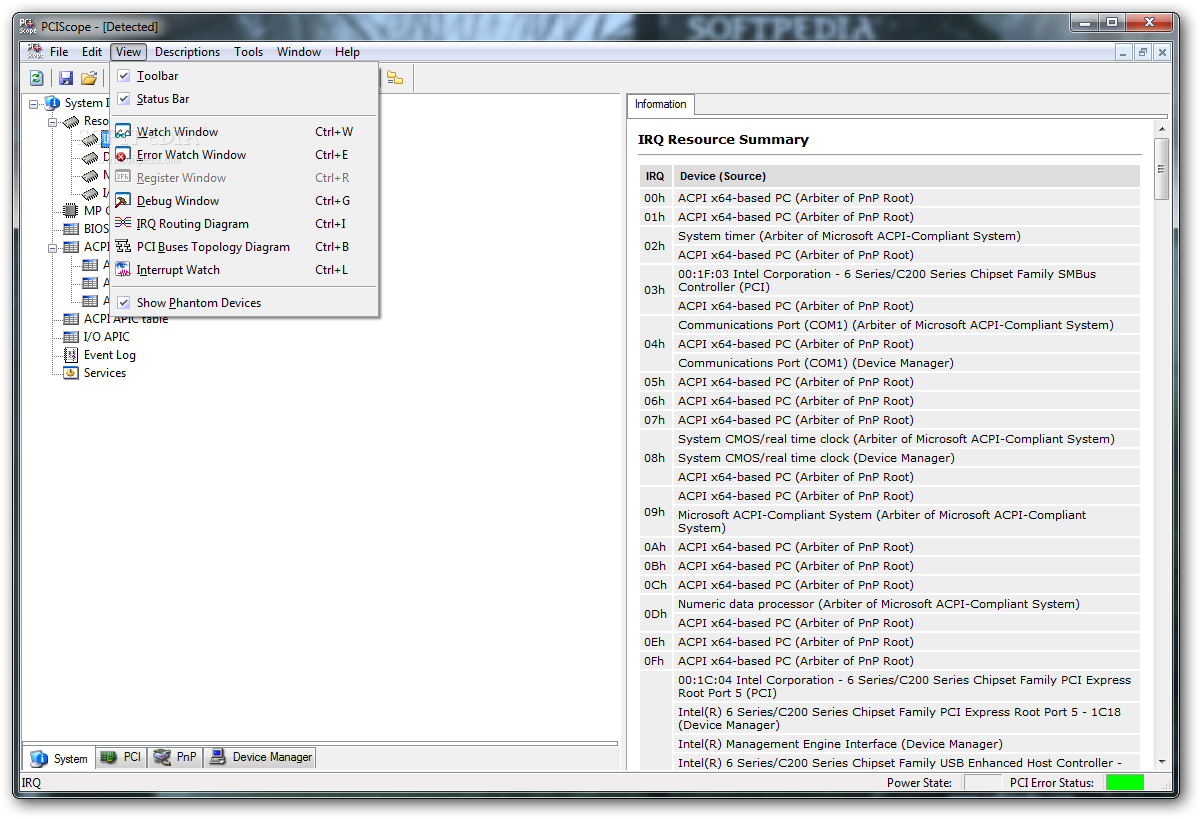Switch to the System bottom tab
The width and height of the screenshot is (1200, 819).
pos(60,758)
